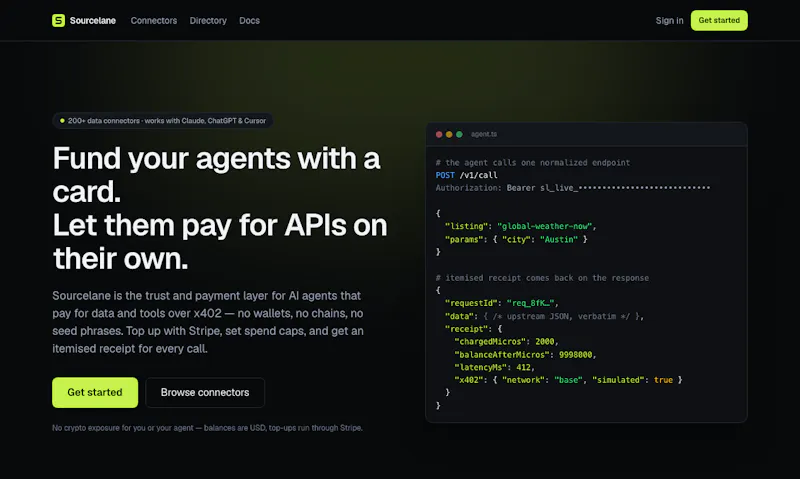Click the Sourcelane brand name text
The height and width of the screenshot is (479, 800).
(93, 20)
